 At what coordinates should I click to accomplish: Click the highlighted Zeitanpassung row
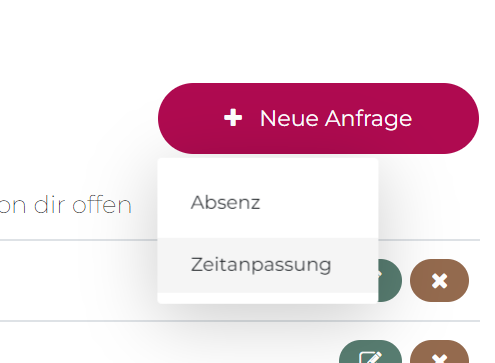pos(268,265)
